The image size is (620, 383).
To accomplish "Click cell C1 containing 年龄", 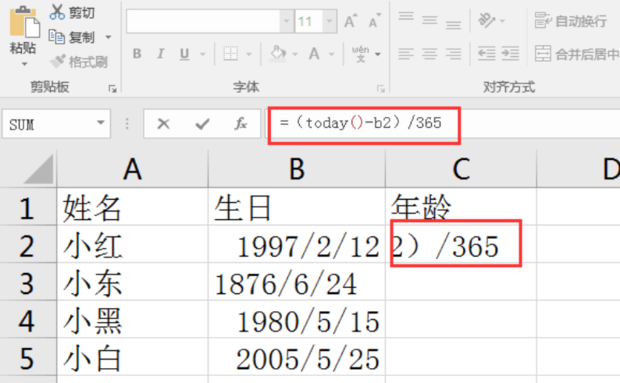I will (461, 207).
